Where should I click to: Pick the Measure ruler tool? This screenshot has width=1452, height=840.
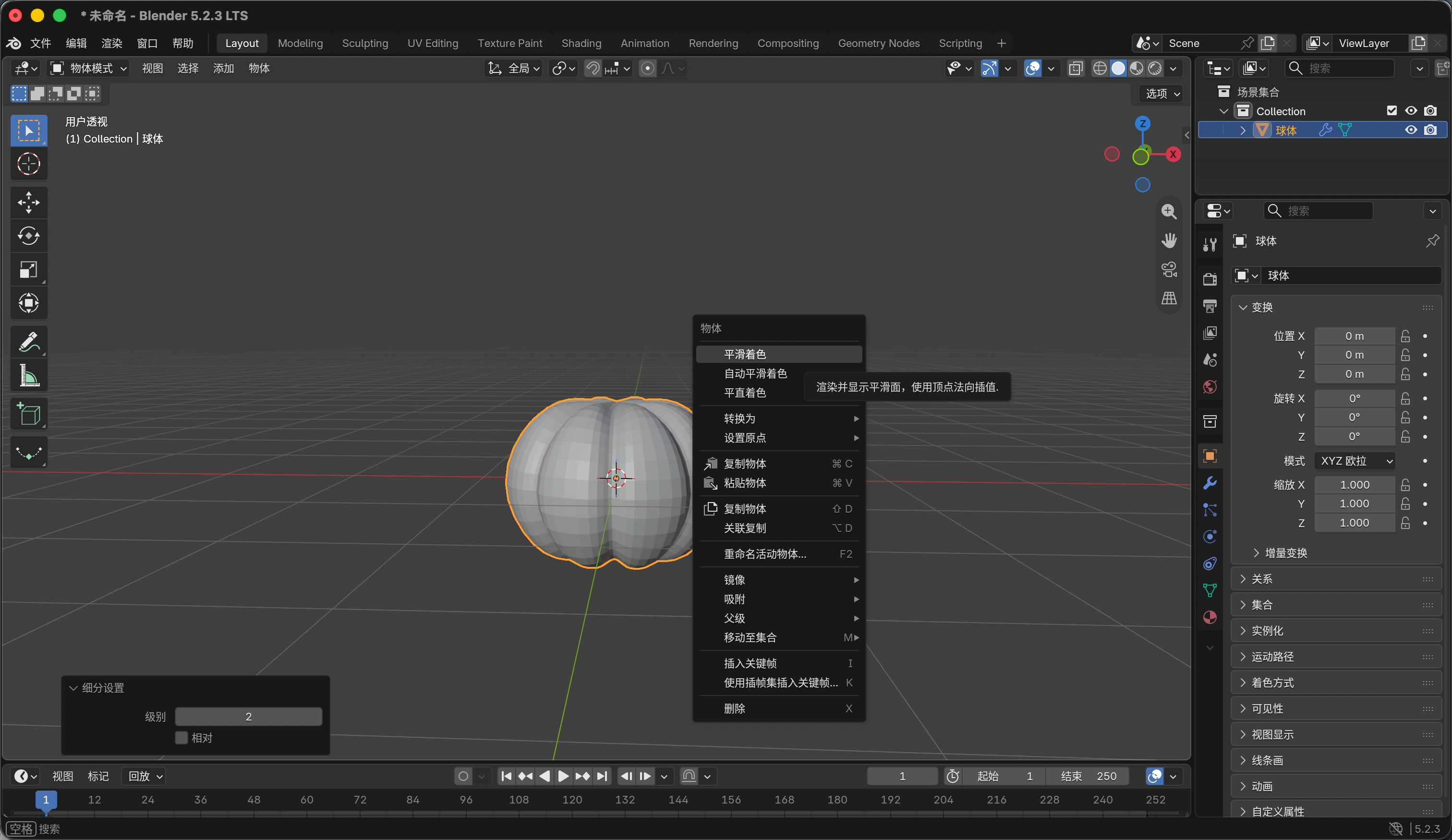(x=28, y=376)
